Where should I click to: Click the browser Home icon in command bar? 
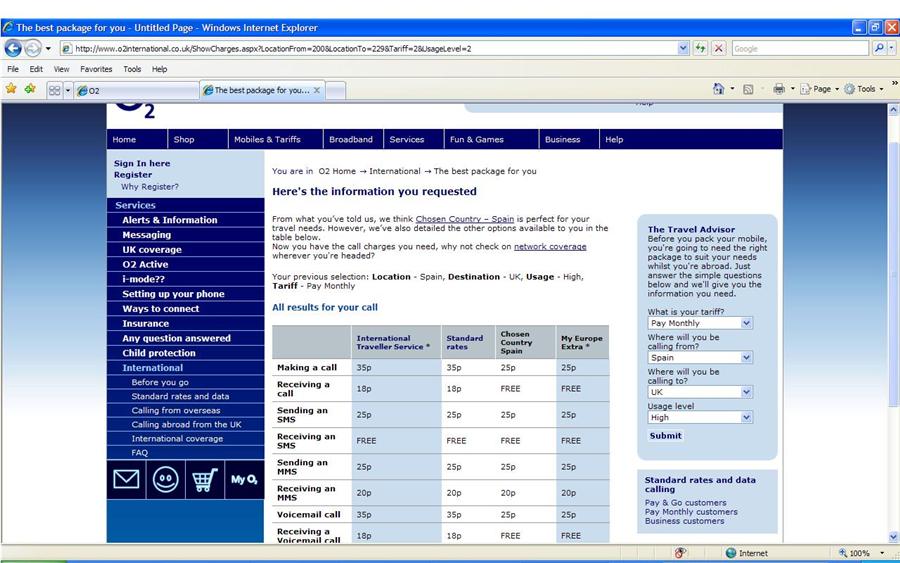(x=718, y=89)
